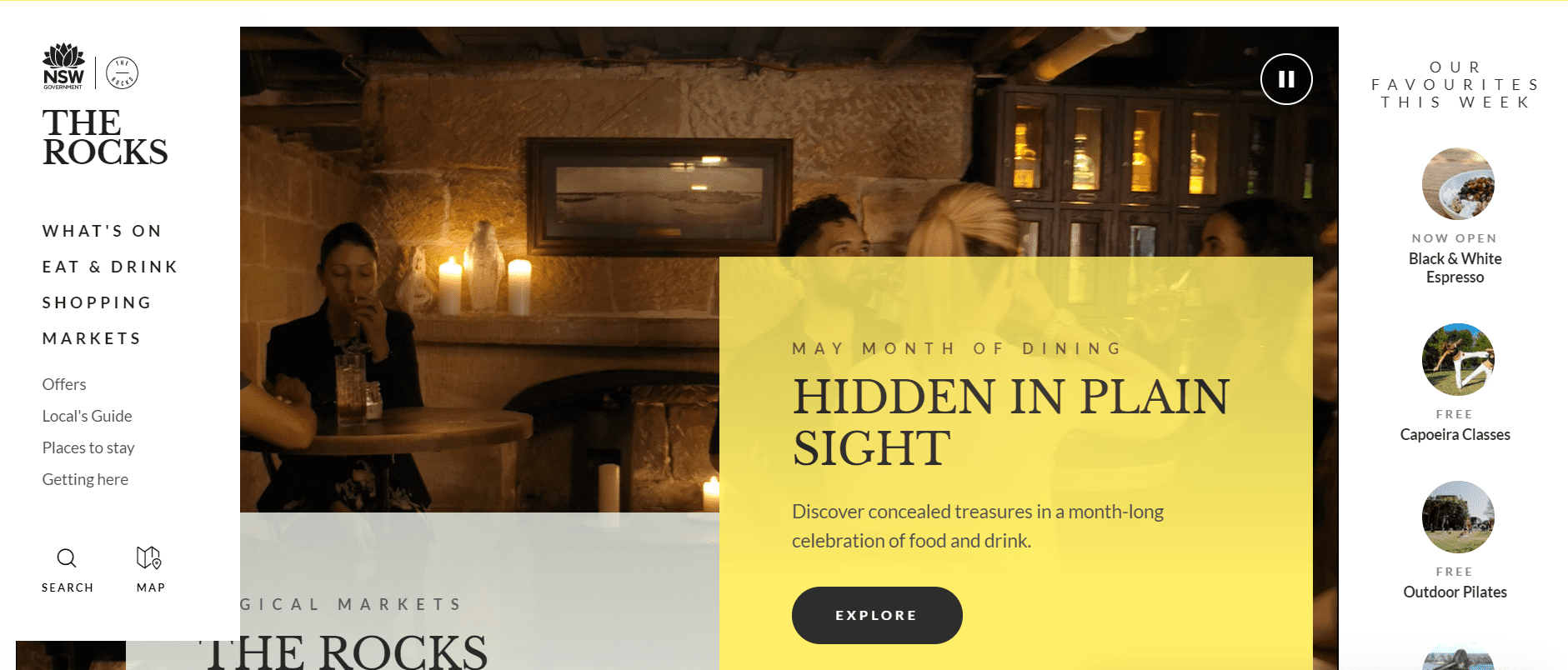Open the Black & White Espresso thumbnail

click(1458, 184)
